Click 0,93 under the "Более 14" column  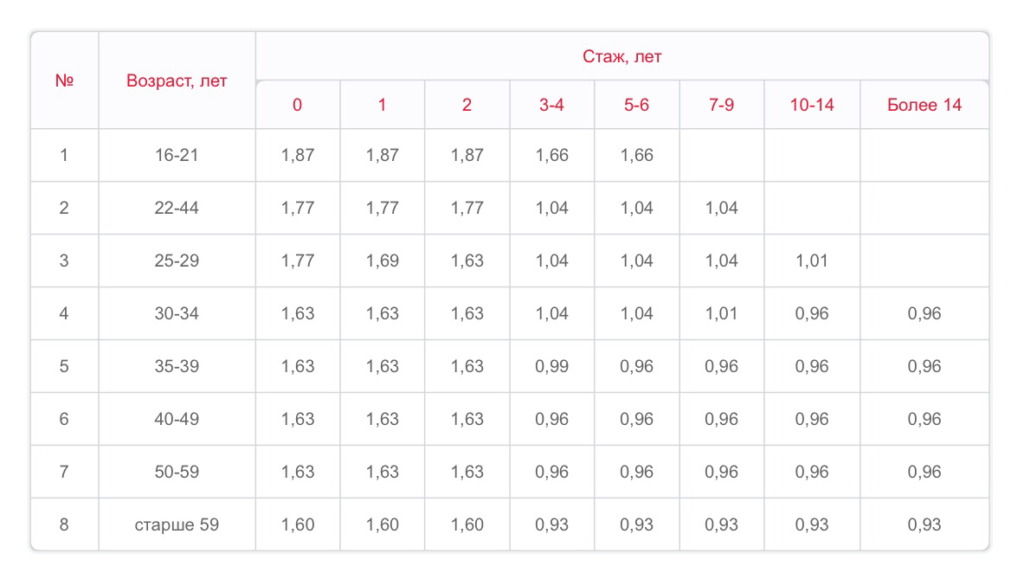click(x=924, y=524)
